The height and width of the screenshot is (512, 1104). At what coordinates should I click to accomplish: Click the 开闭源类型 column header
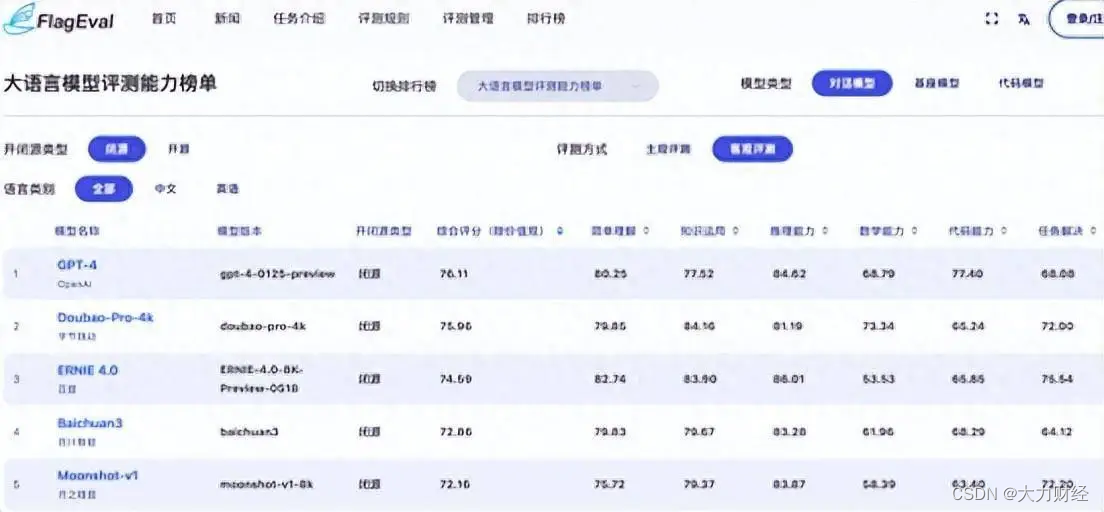(384, 231)
